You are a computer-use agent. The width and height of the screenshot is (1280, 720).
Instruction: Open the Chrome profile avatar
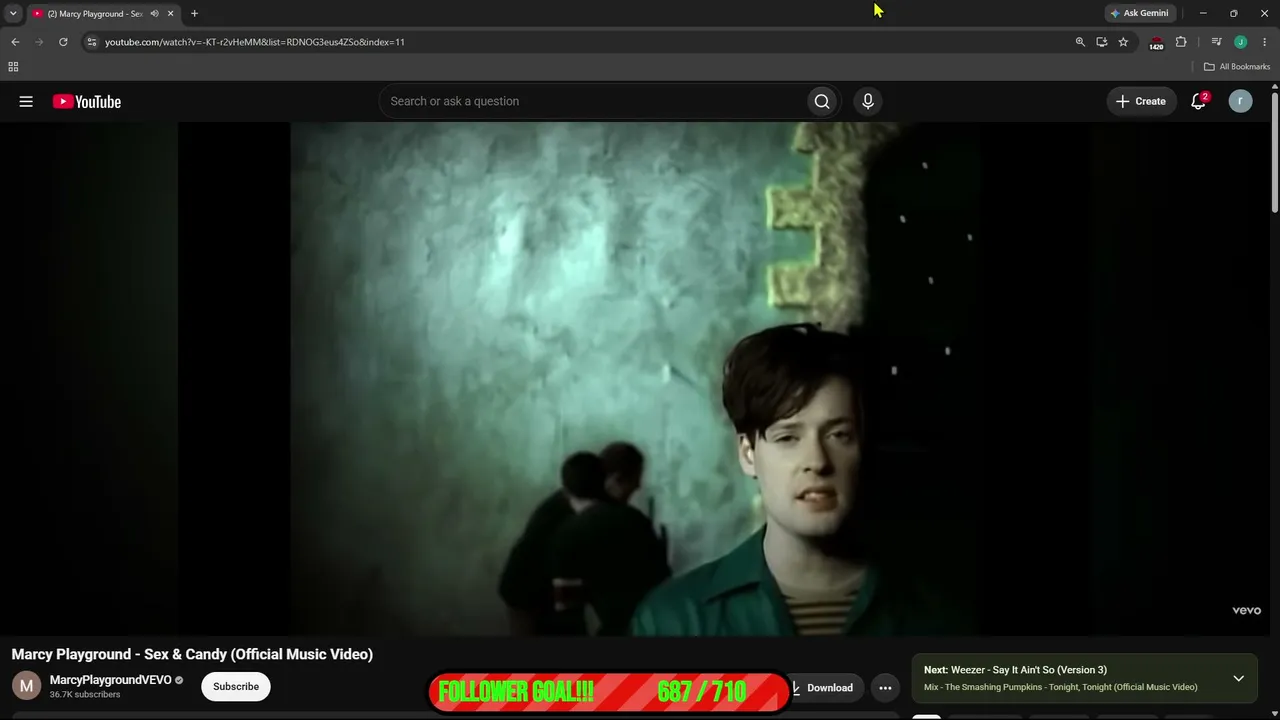coord(1240,42)
